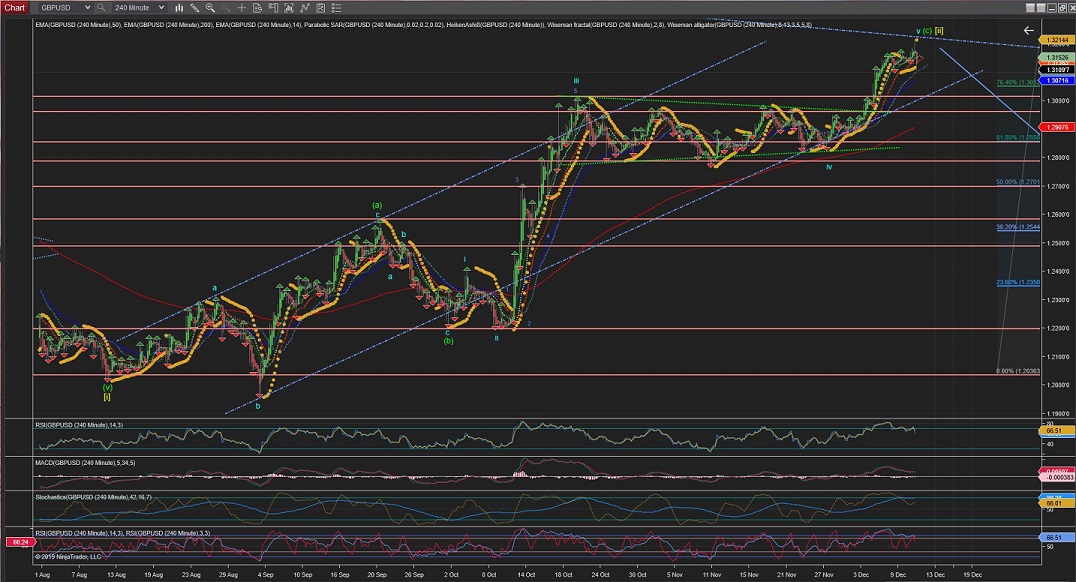Select the Chart title tab
Viewport: 1076px width, 582px height.
(15, 8)
